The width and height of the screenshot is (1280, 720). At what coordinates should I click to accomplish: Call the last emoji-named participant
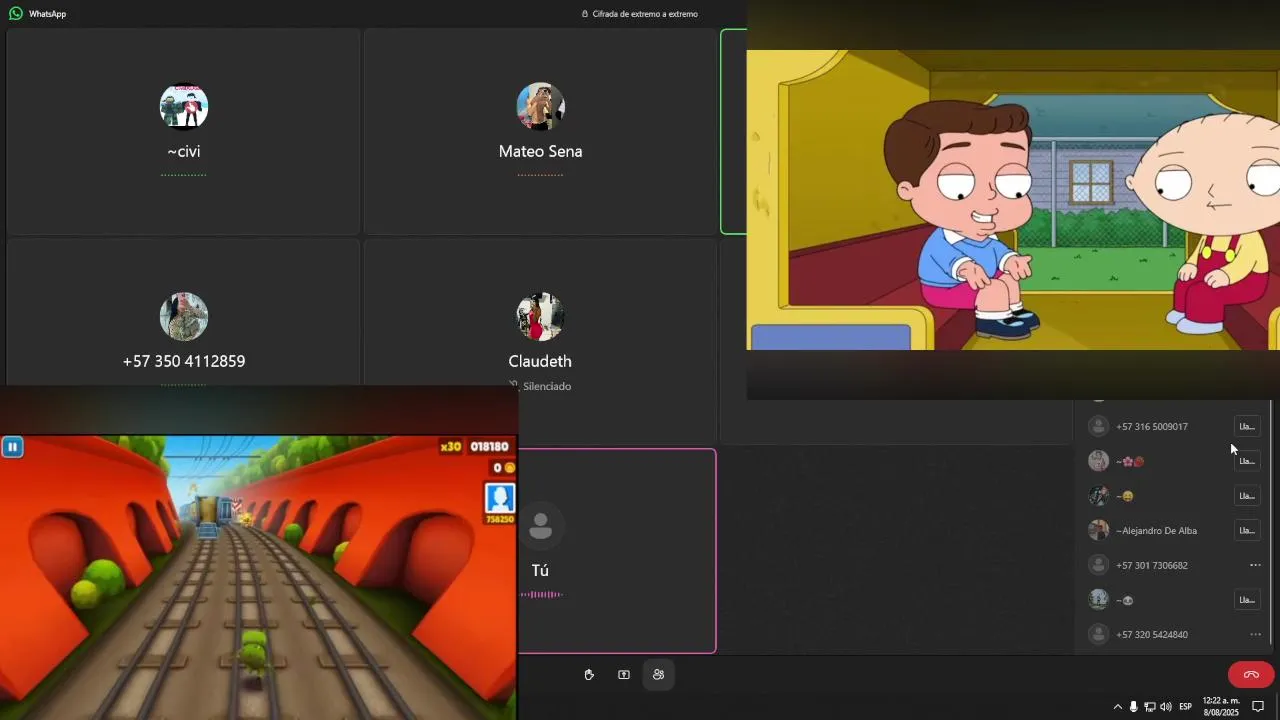(x=1247, y=600)
